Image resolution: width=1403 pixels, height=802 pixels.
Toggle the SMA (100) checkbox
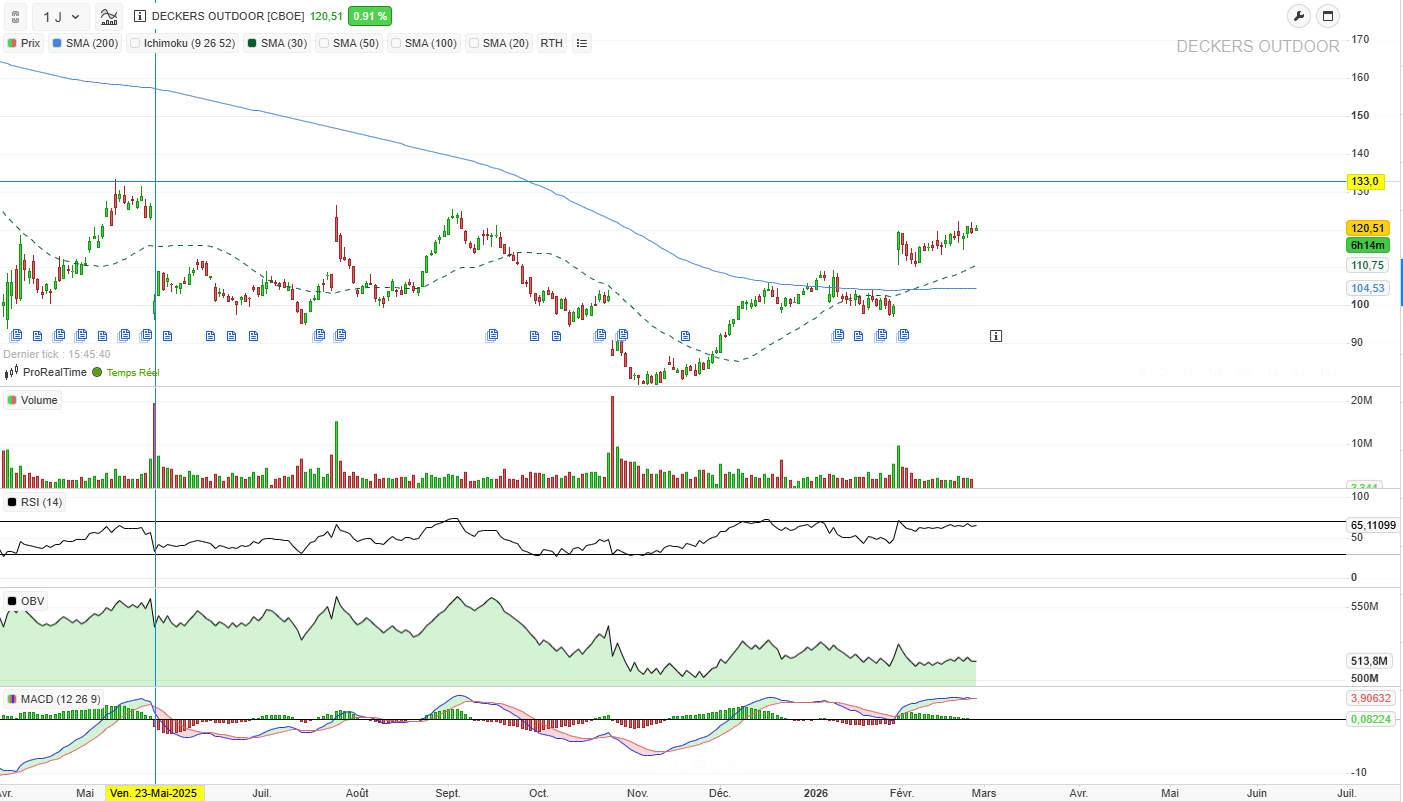click(x=395, y=43)
